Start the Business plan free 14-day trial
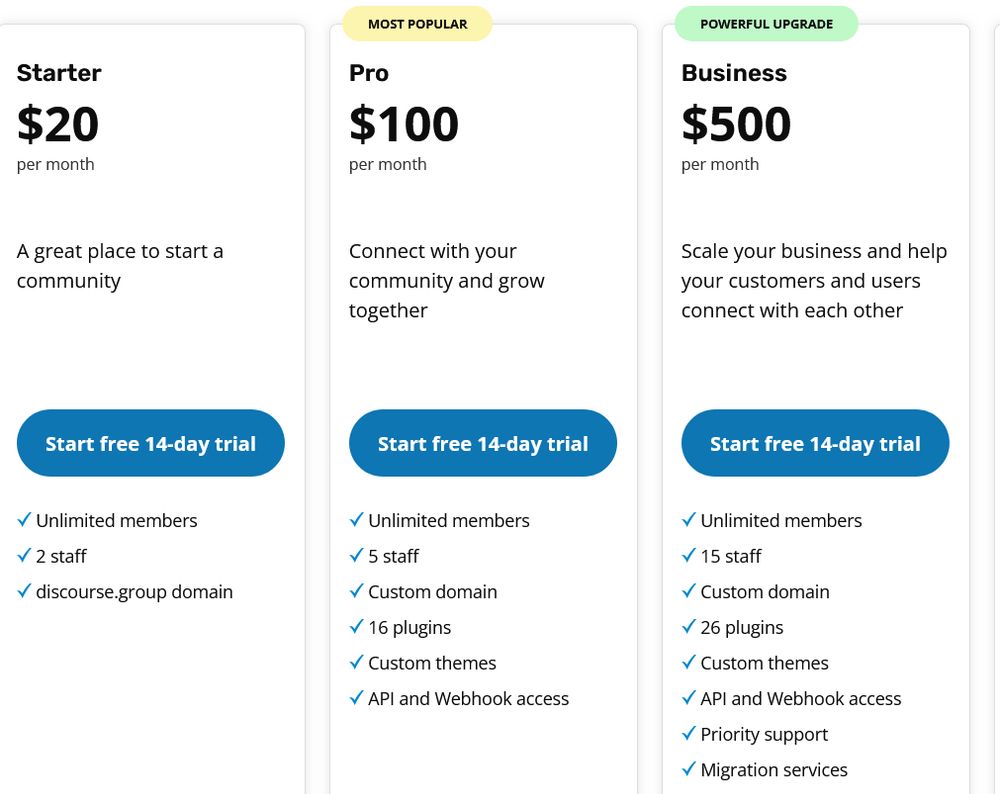The width and height of the screenshot is (1000, 794). click(815, 443)
